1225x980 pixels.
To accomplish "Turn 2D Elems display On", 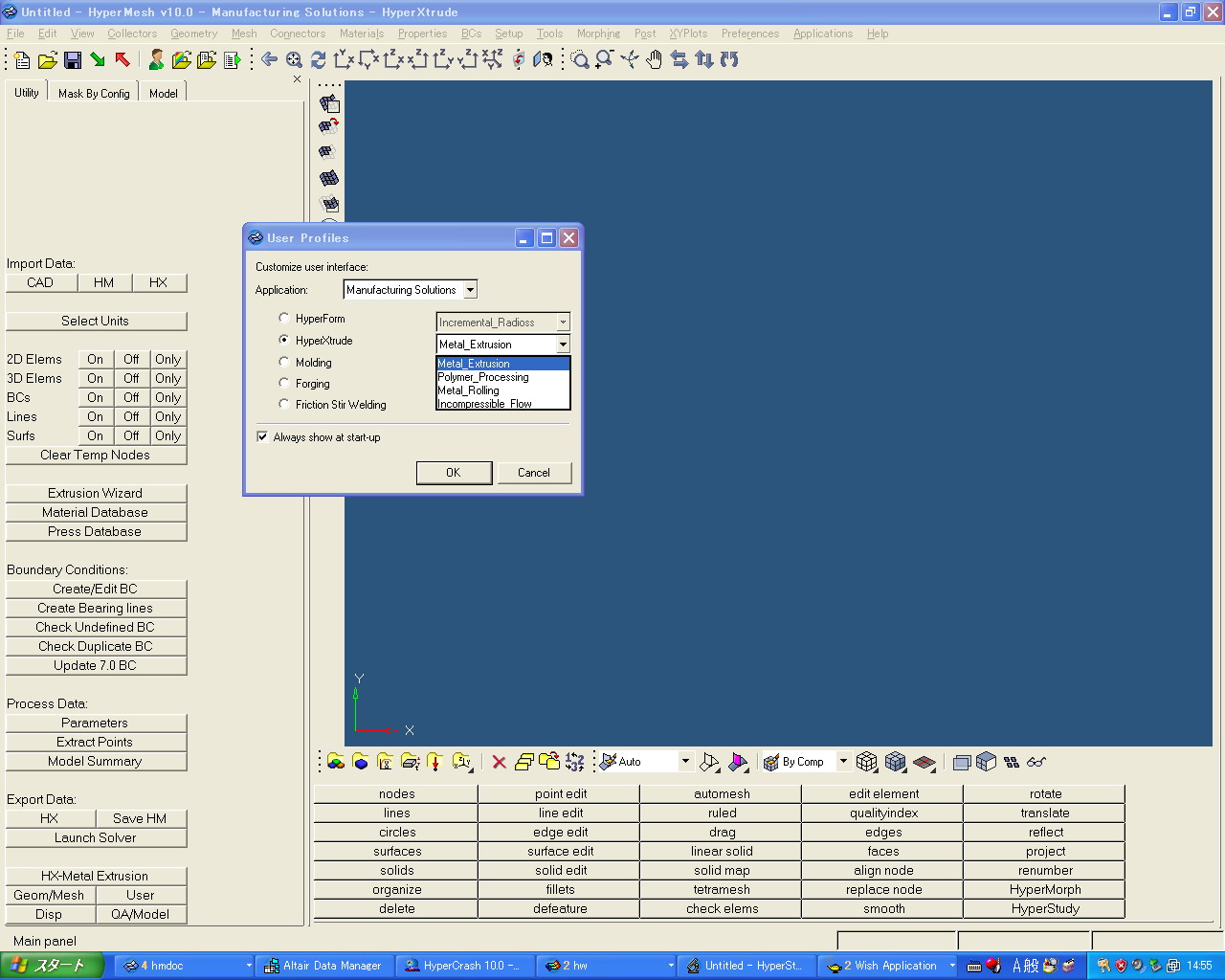I will (96, 359).
